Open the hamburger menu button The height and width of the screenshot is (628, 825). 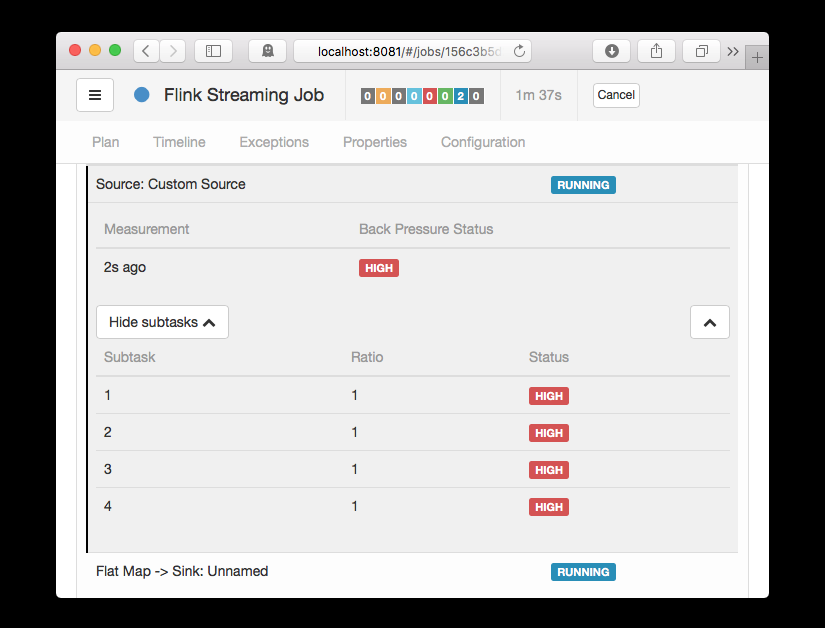click(x=95, y=95)
